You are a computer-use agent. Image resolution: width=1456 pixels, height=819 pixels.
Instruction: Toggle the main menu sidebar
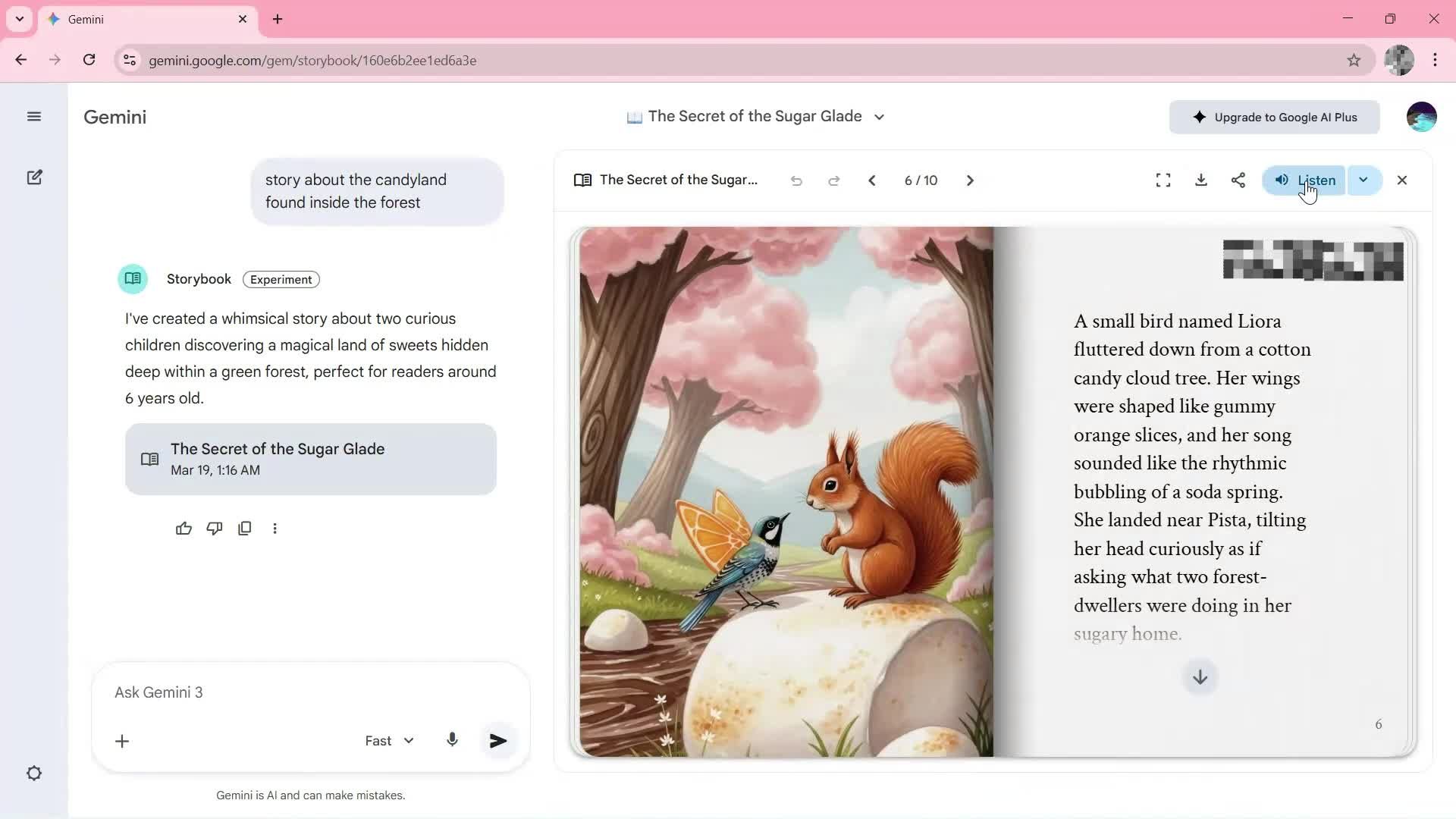point(34,117)
